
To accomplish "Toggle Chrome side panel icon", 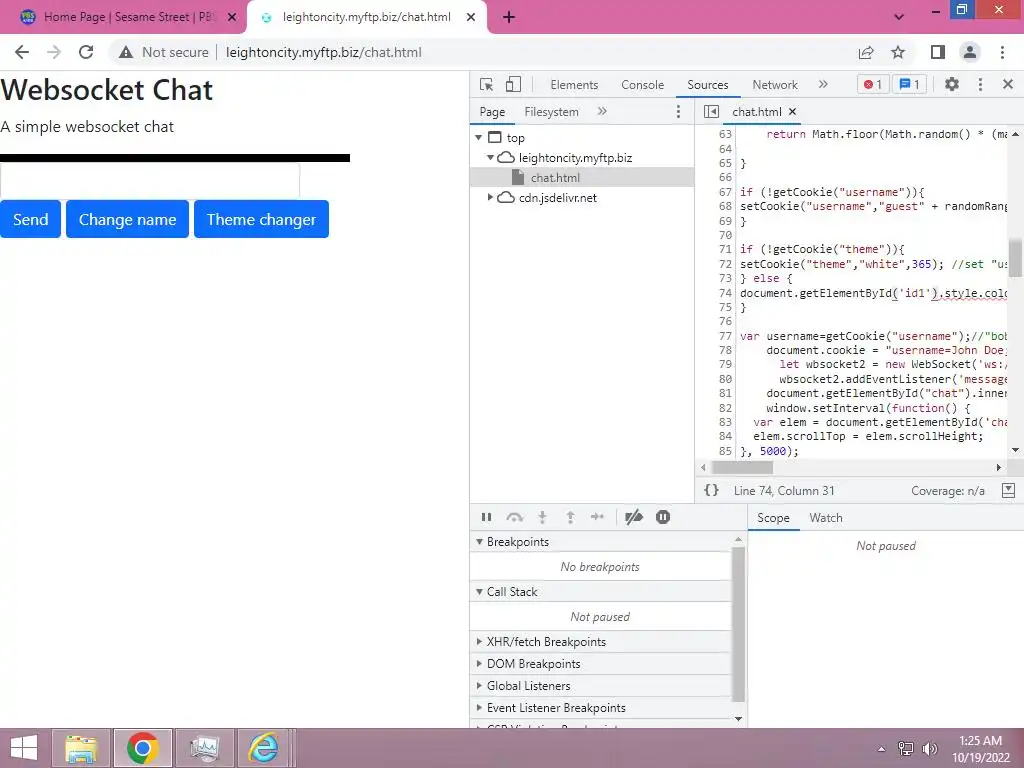I will pos(938,52).
